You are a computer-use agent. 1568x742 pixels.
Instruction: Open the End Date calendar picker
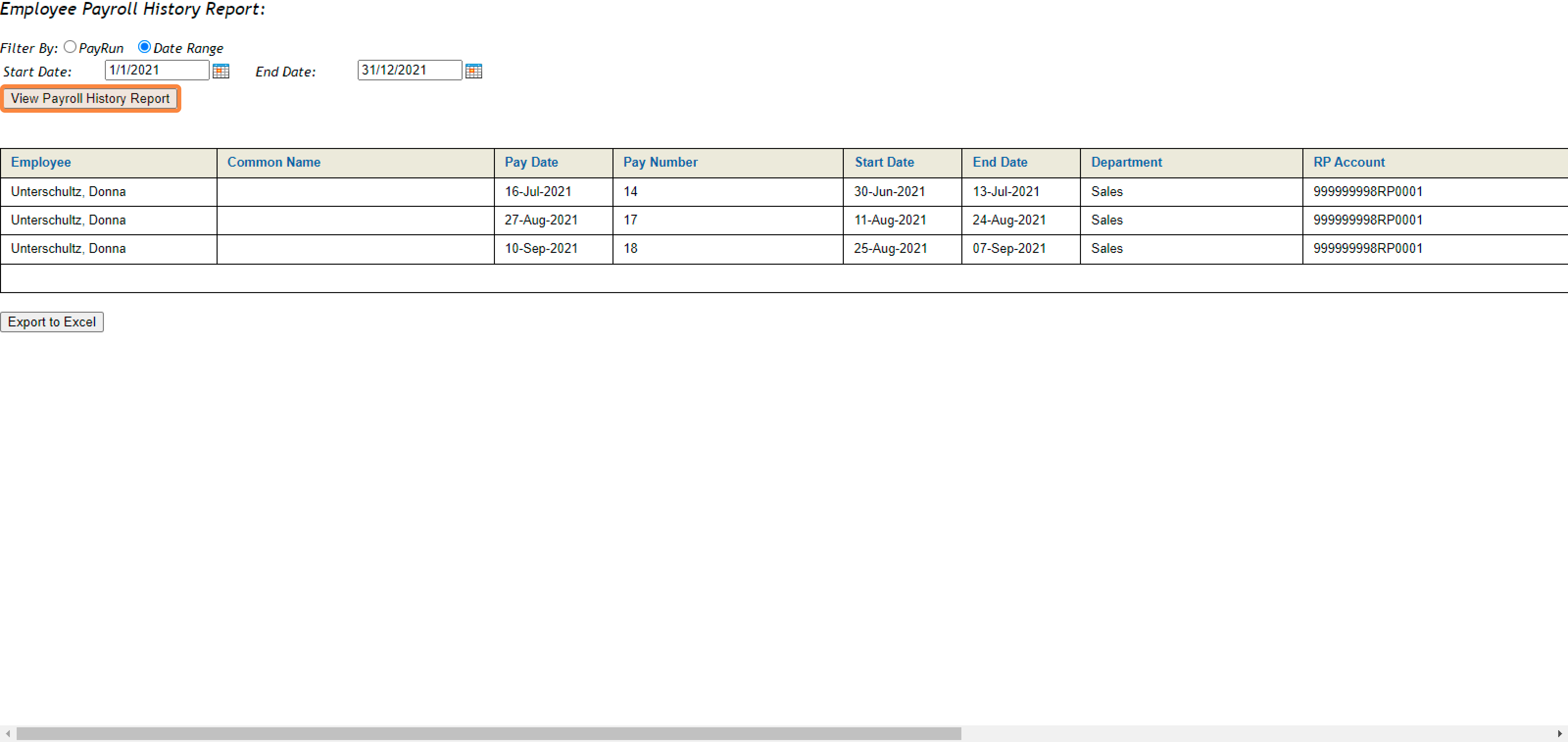click(x=473, y=71)
